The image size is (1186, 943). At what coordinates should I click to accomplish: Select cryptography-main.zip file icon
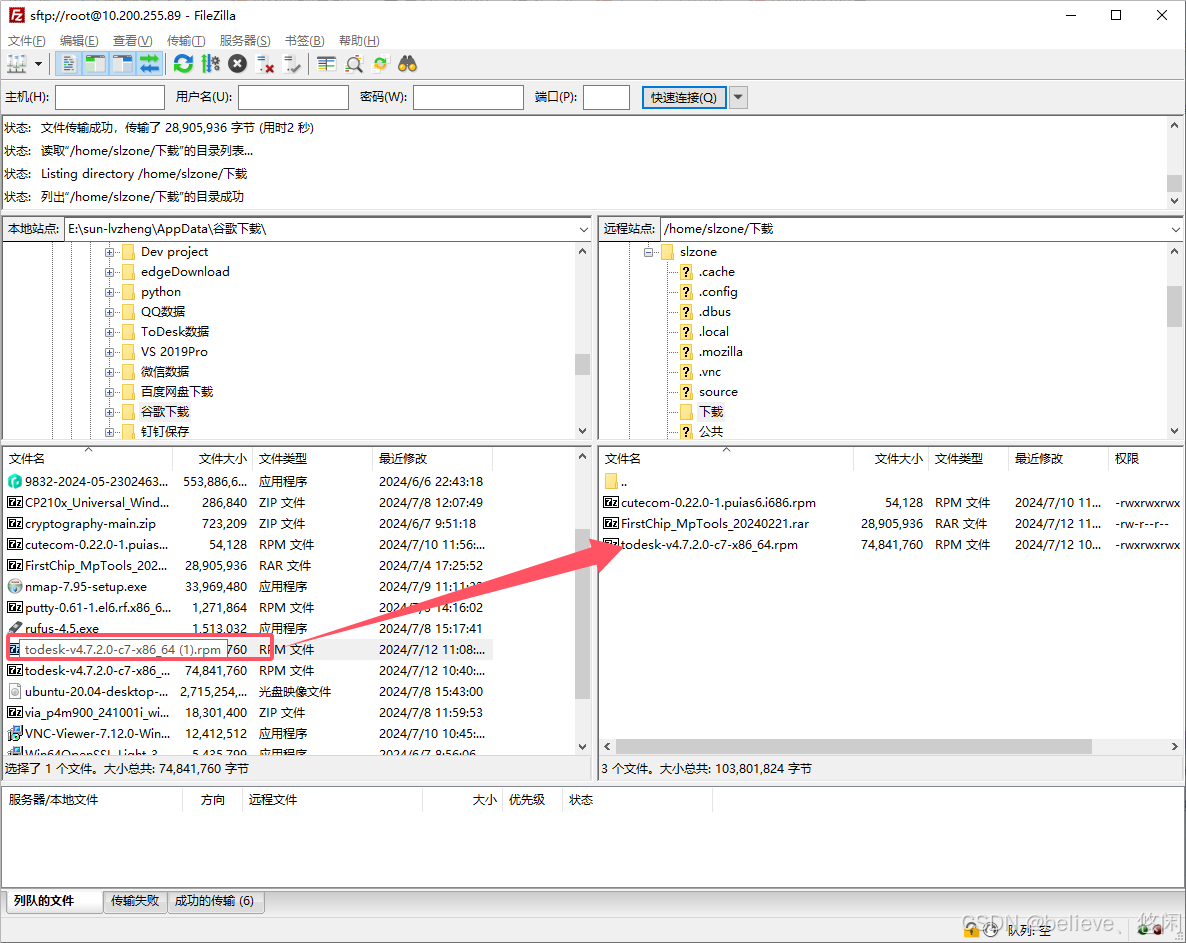14,524
